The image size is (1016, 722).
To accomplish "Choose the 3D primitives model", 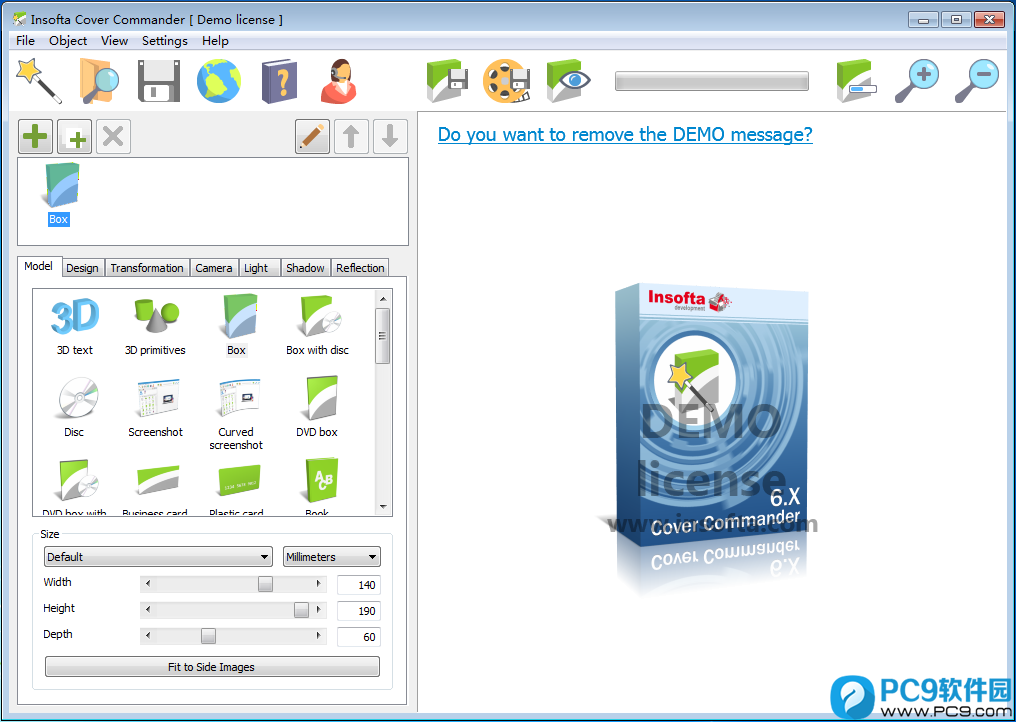I will 155,326.
